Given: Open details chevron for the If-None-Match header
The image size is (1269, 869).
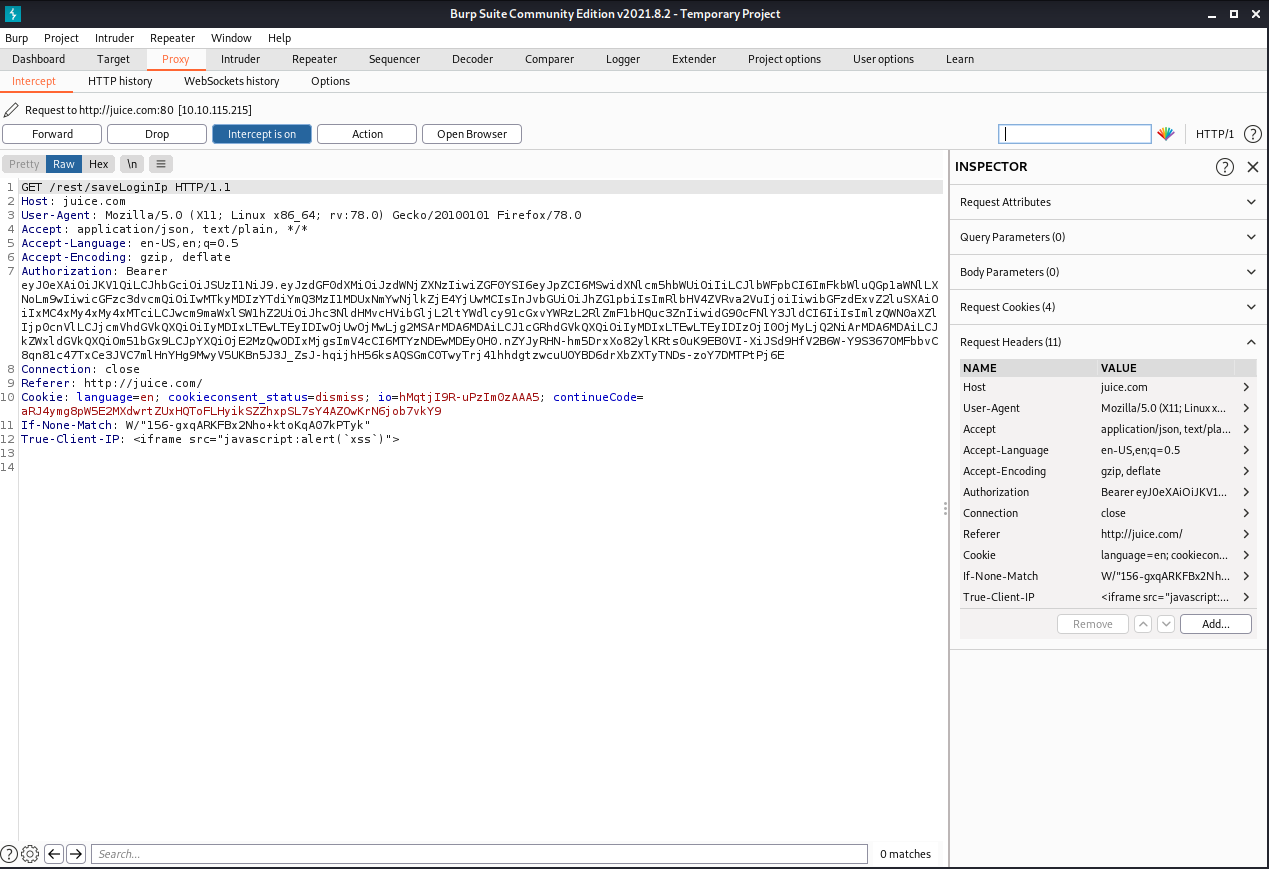Looking at the screenshot, I should point(1246,576).
